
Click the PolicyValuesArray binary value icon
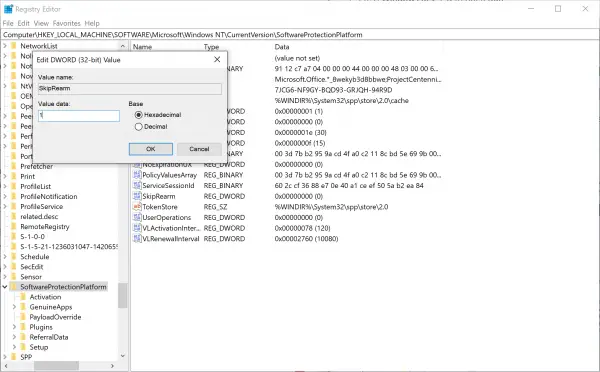pos(137,175)
